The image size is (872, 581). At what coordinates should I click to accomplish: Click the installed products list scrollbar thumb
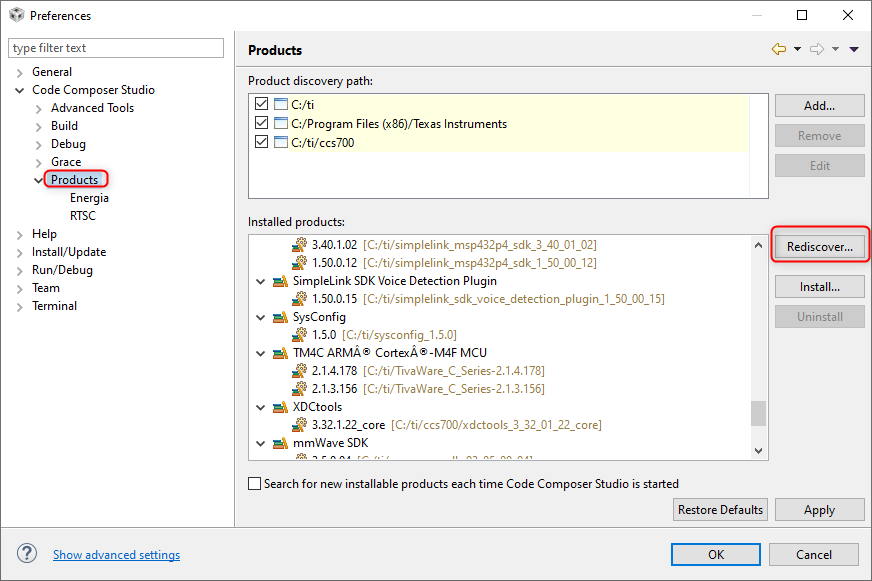tap(758, 413)
